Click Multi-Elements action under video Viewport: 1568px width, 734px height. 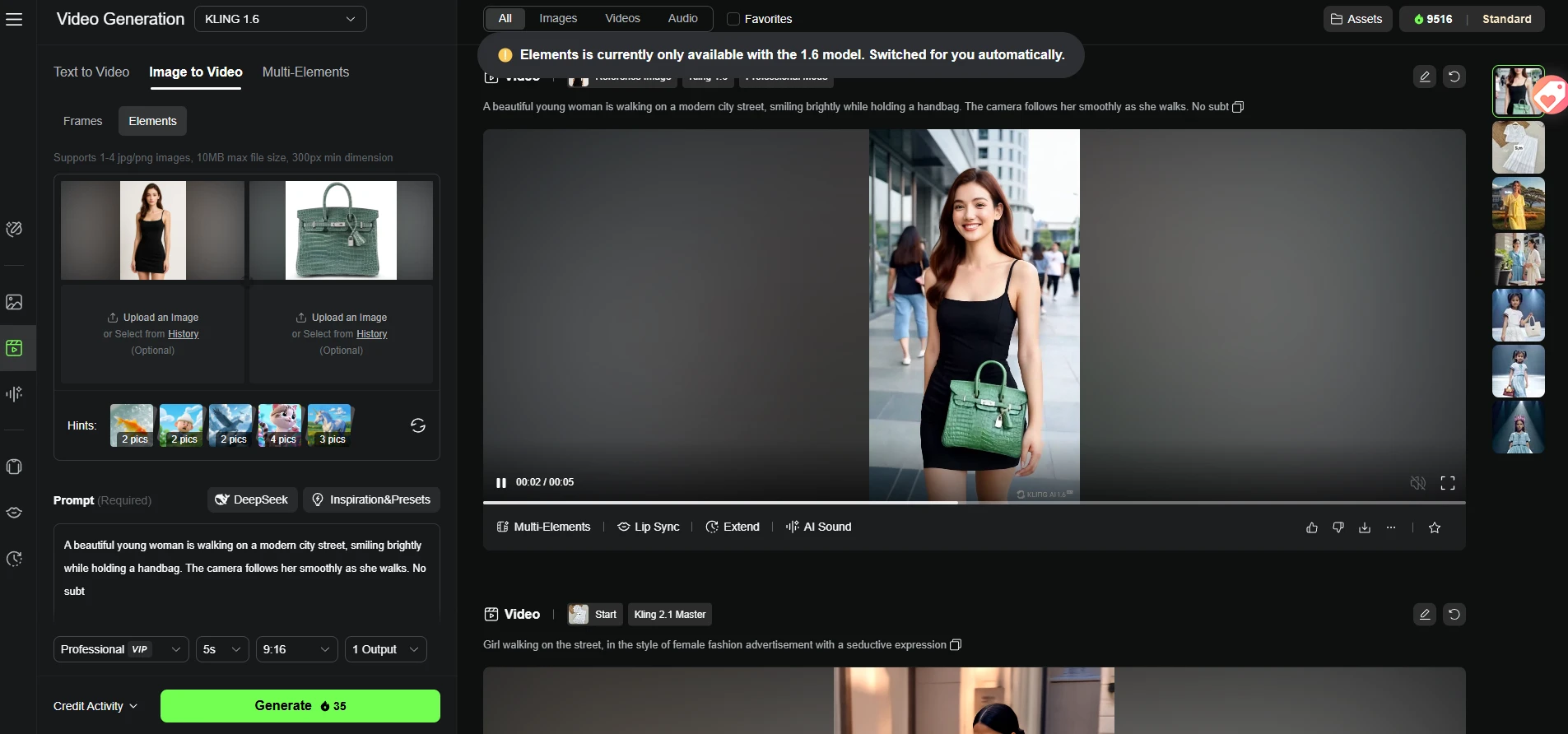point(544,527)
